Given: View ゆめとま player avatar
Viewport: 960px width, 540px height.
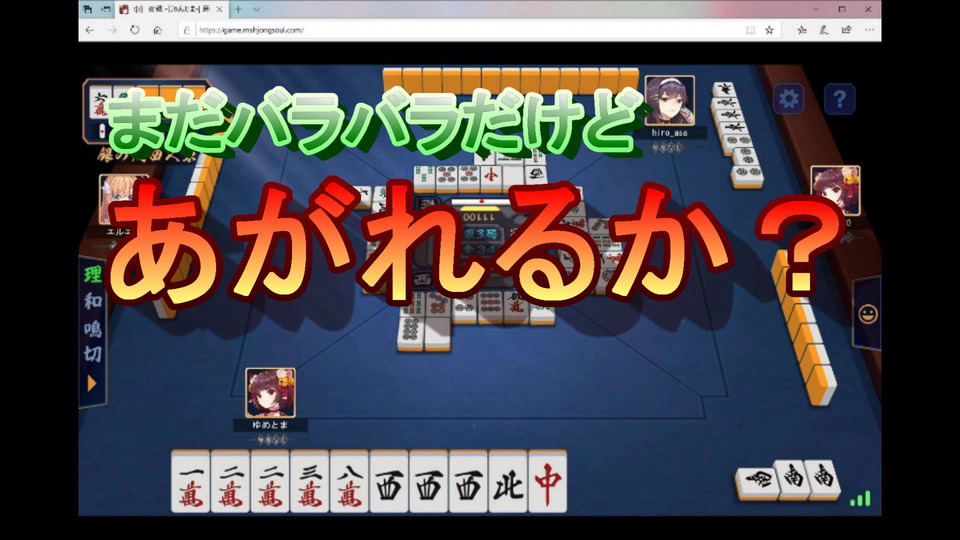Looking at the screenshot, I should (270, 393).
